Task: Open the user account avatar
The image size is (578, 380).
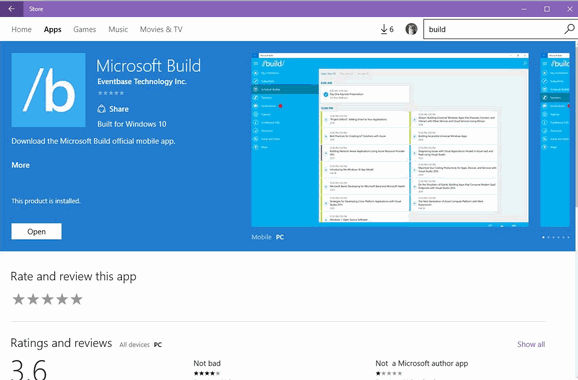Action: point(411,29)
